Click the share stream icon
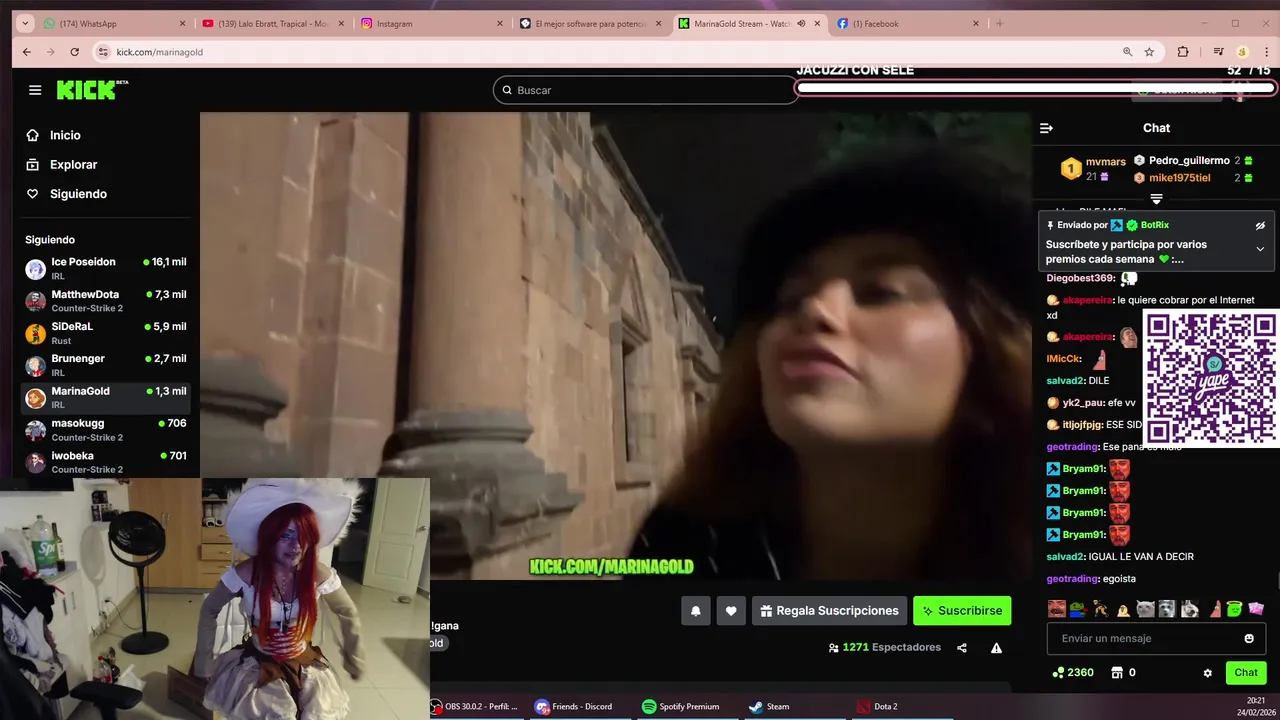1280x720 pixels. tap(962, 648)
